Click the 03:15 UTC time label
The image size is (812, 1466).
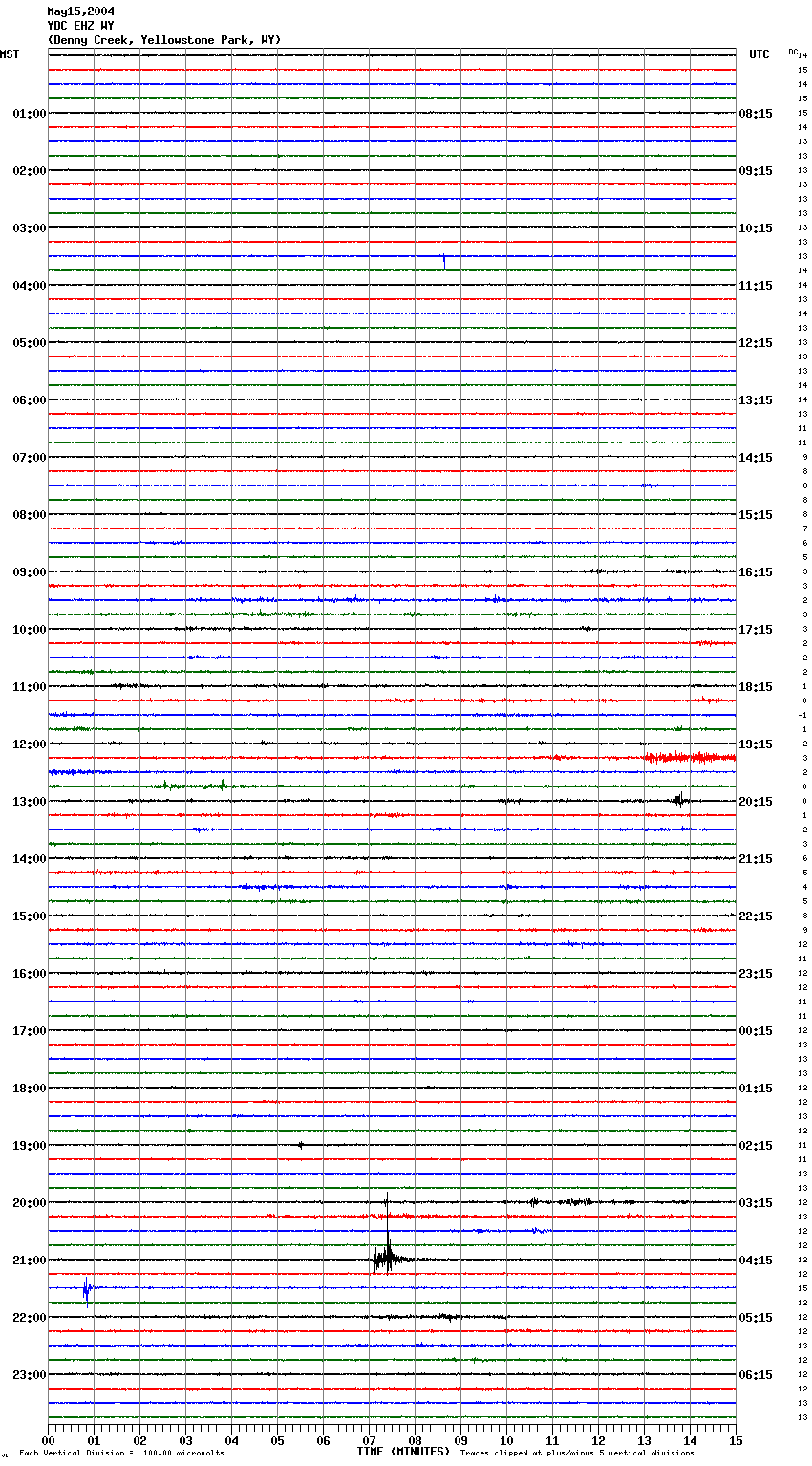point(756,1203)
